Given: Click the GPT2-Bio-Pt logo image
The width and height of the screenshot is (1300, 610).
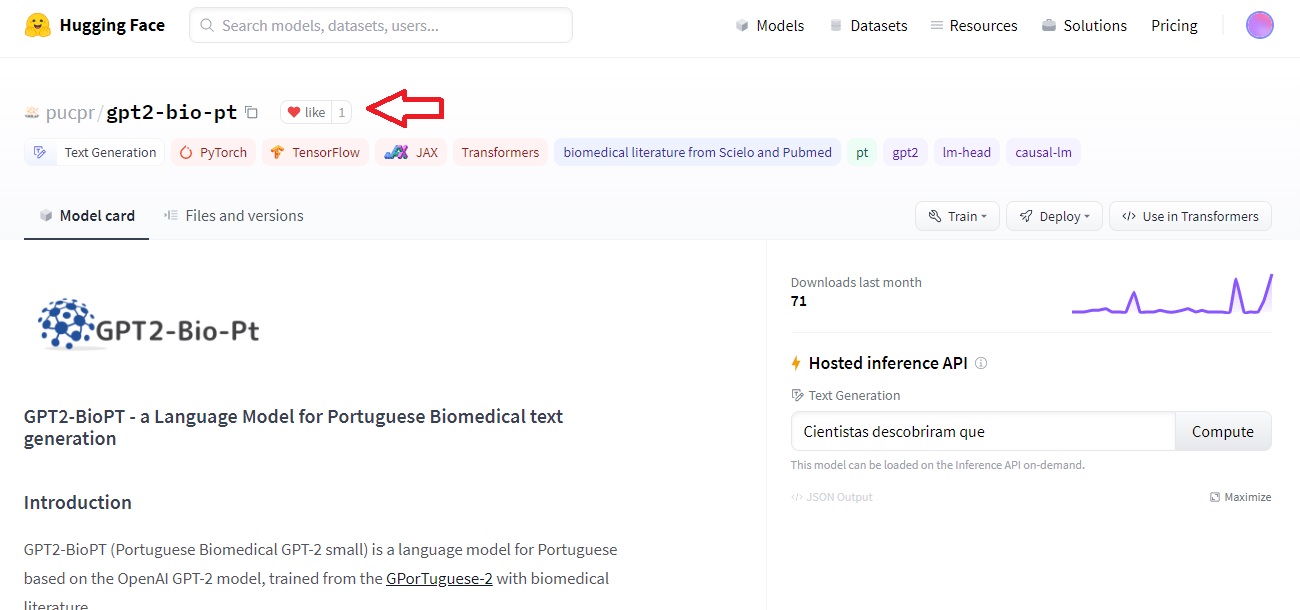Looking at the screenshot, I should click(x=148, y=324).
